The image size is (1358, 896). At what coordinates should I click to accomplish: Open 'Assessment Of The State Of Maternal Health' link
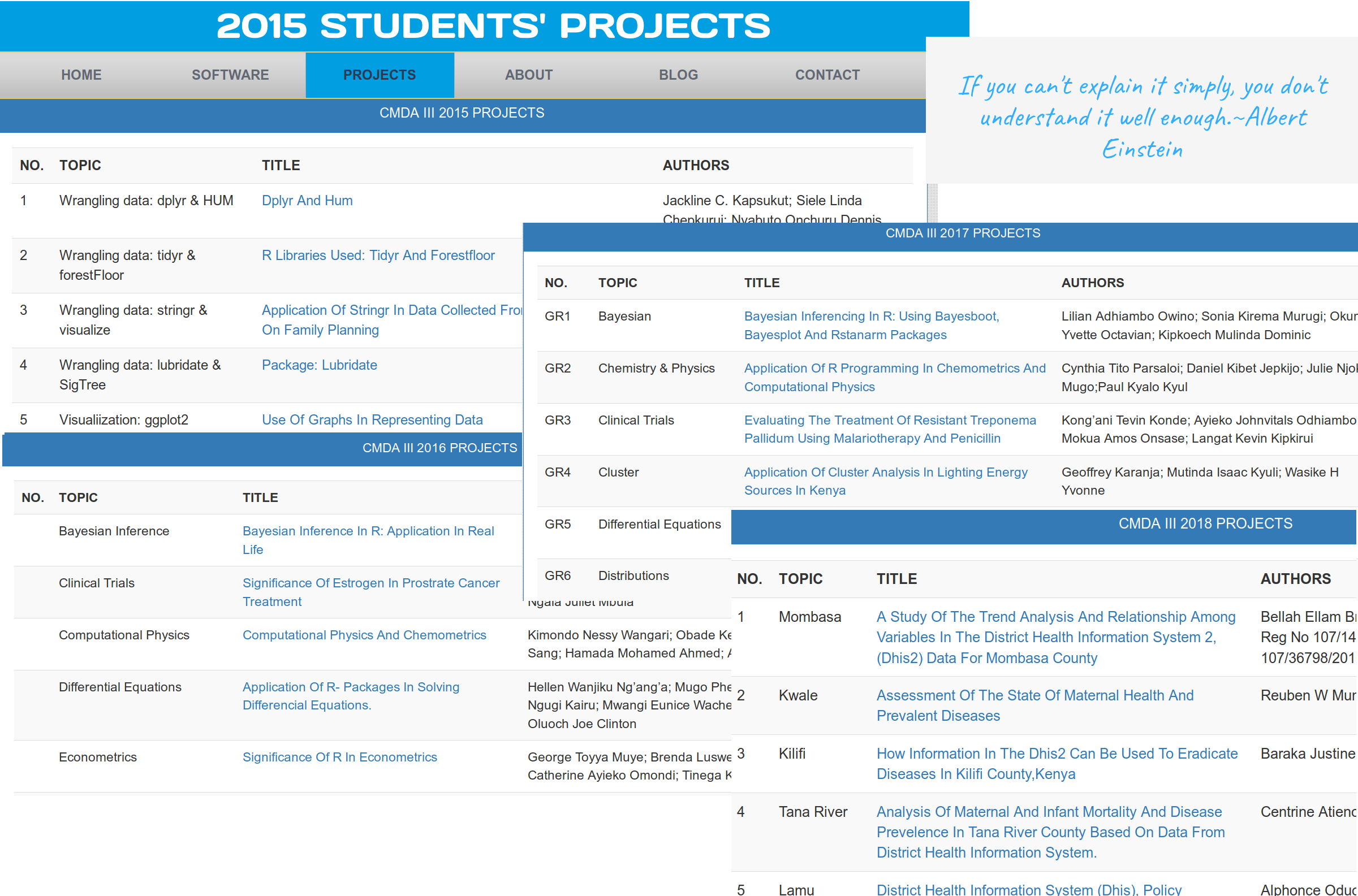[1035, 705]
